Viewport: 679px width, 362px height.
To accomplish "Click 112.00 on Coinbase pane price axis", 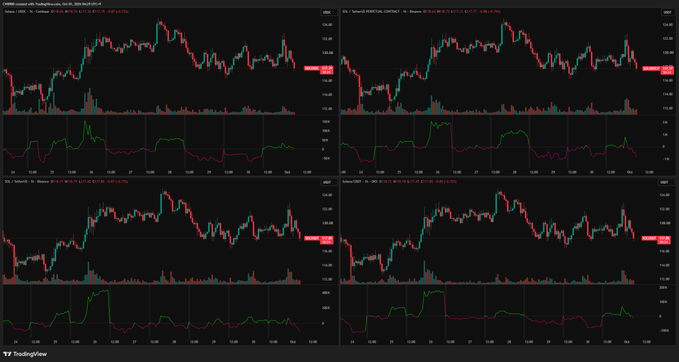I will [x=327, y=108].
